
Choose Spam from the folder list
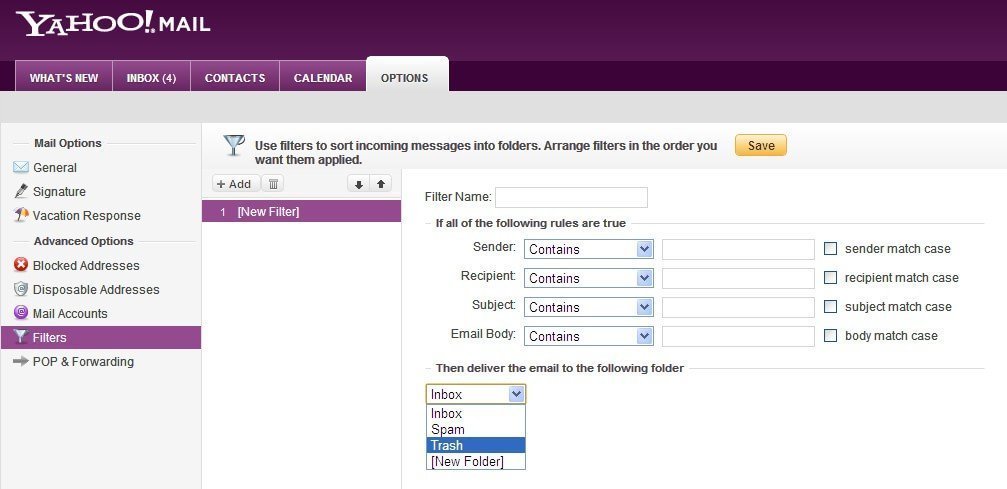[x=476, y=429]
